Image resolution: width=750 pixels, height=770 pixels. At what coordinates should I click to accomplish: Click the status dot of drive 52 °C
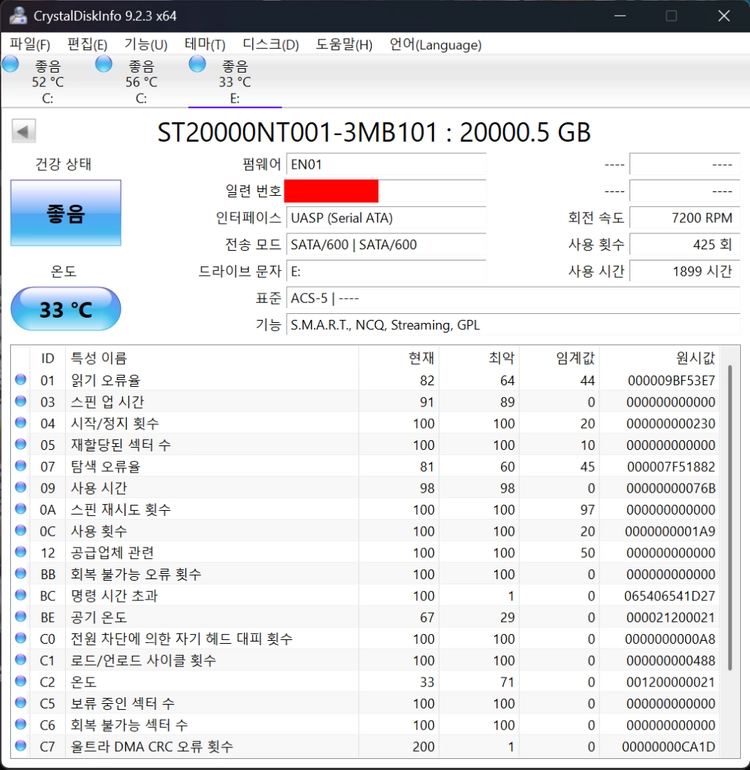tap(10, 64)
